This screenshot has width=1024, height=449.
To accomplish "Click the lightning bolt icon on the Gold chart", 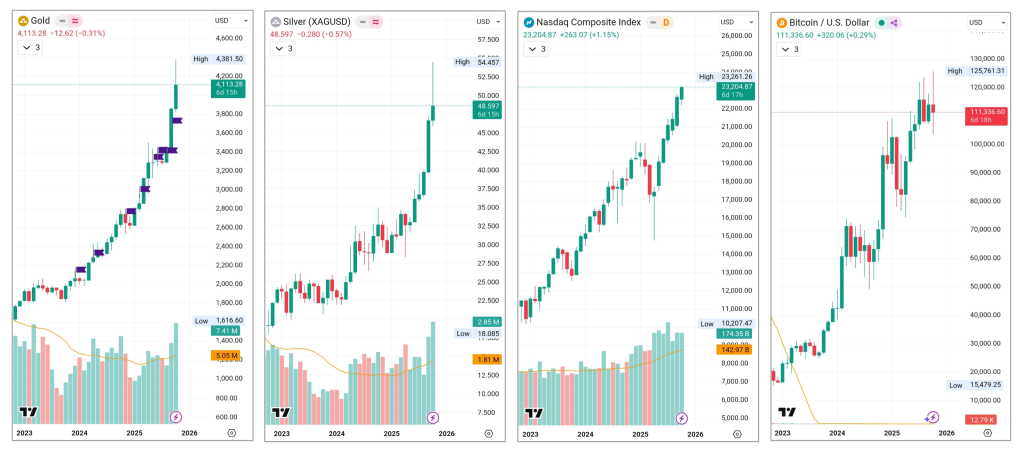I will (x=178, y=417).
